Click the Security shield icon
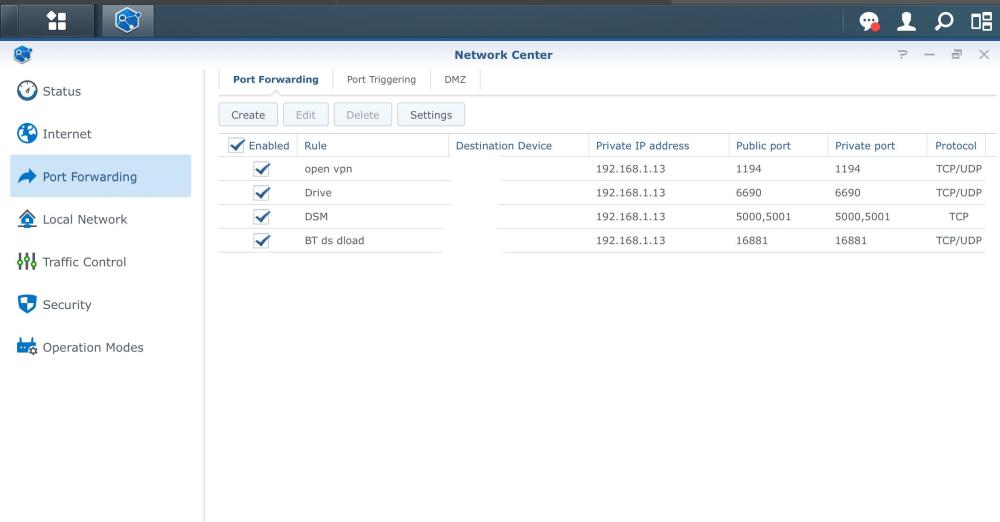This screenshot has width=1000, height=522. pos(27,304)
